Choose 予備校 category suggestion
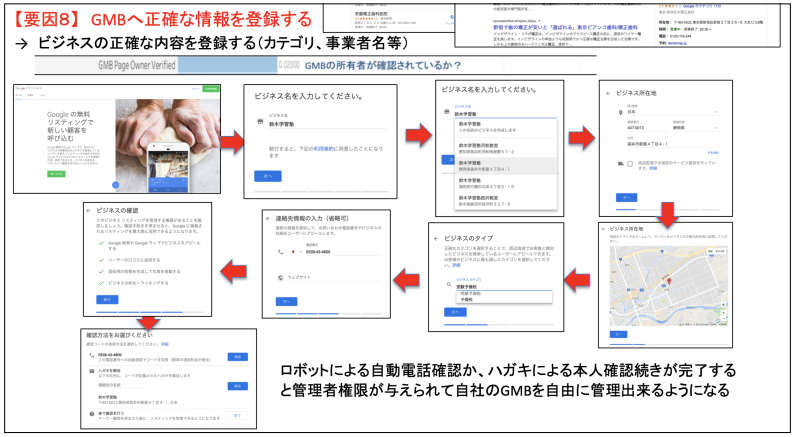 (503, 300)
